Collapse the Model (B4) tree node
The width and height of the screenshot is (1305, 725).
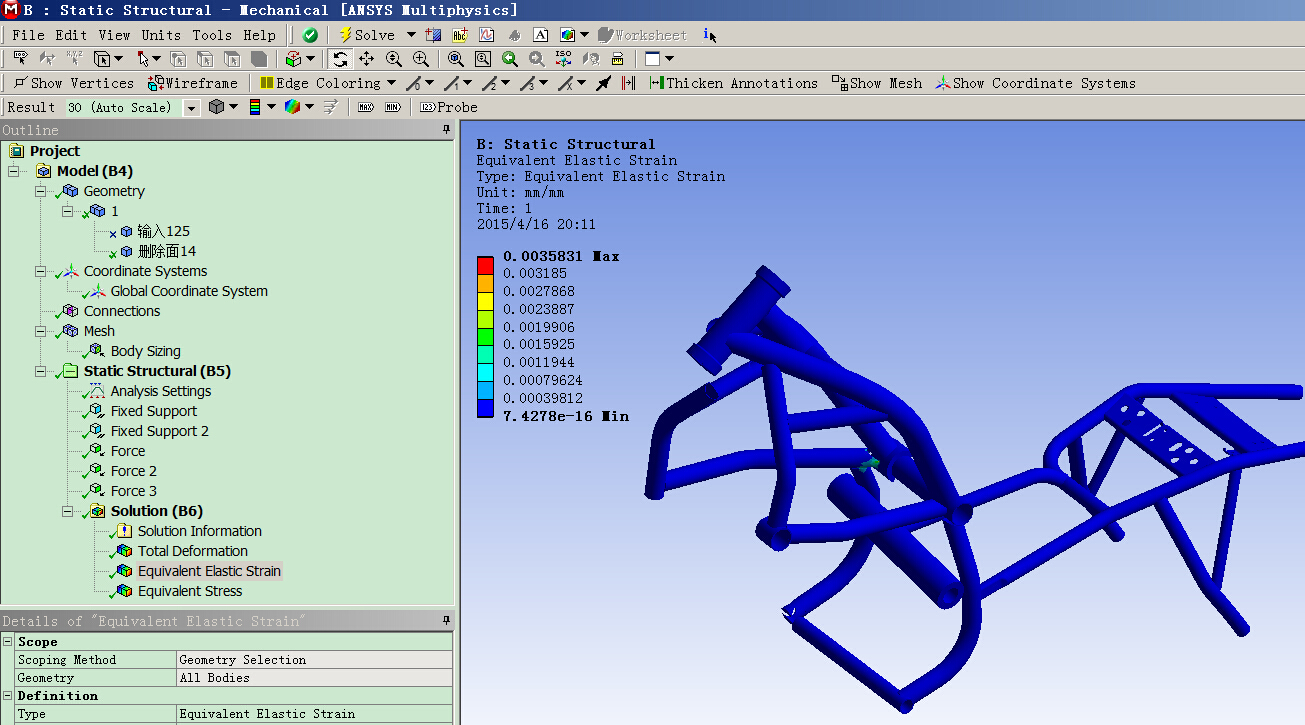pyautogui.click(x=14, y=171)
